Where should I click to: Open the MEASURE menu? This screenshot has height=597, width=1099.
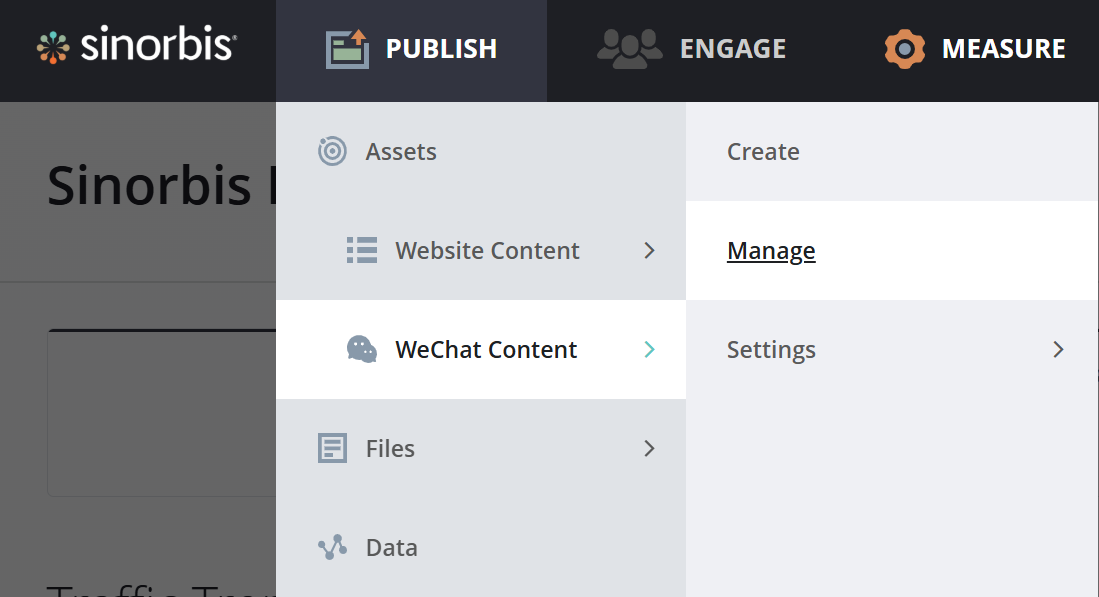(1003, 48)
